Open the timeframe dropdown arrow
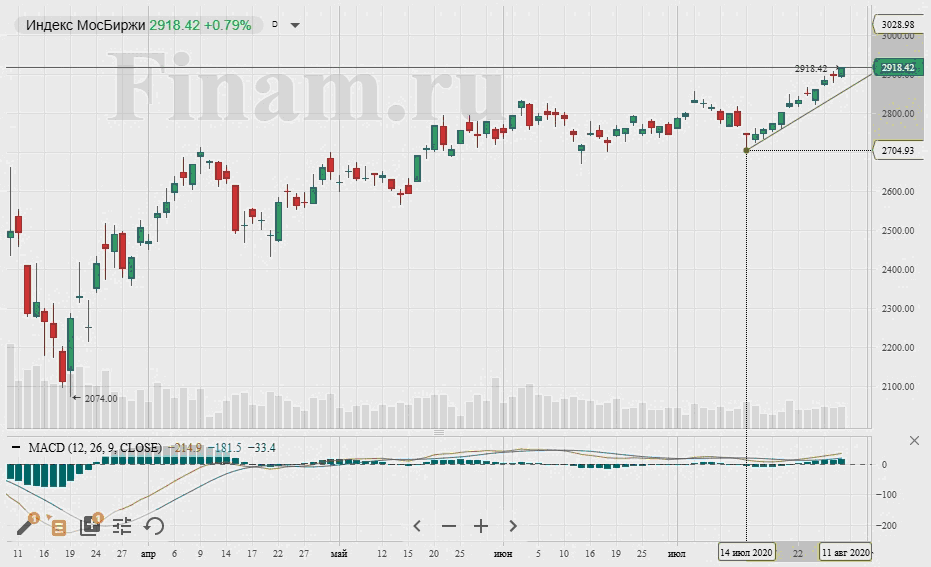The height and width of the screenshot is (567, 931). pos(294,25)
